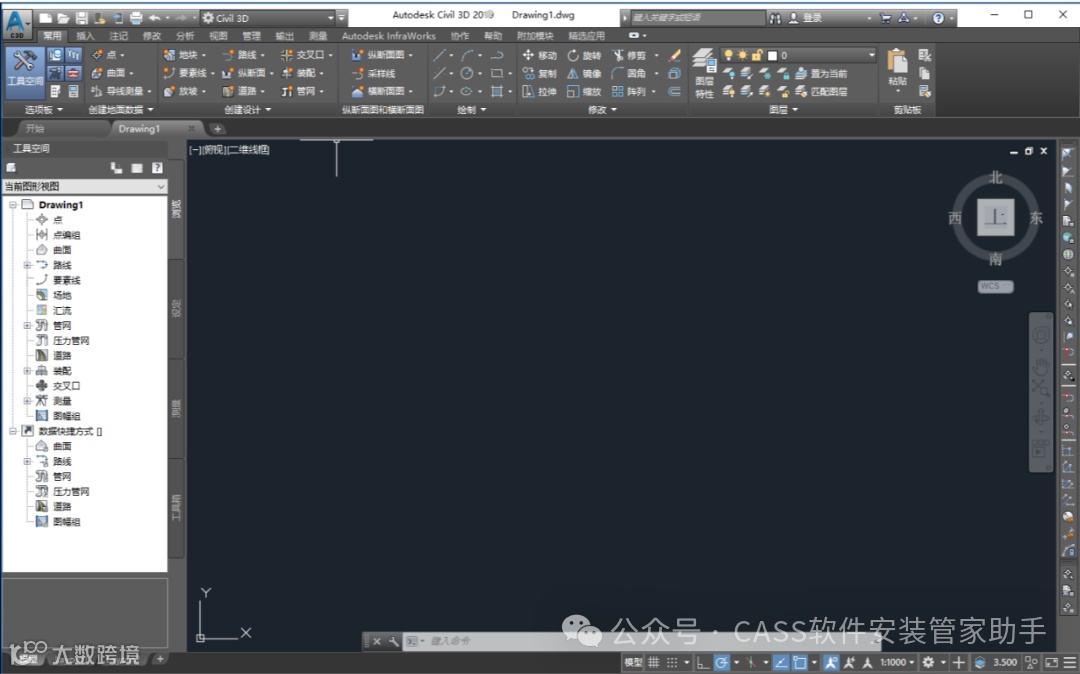Collapse the Drawing1 tree node

coord(12,205)
